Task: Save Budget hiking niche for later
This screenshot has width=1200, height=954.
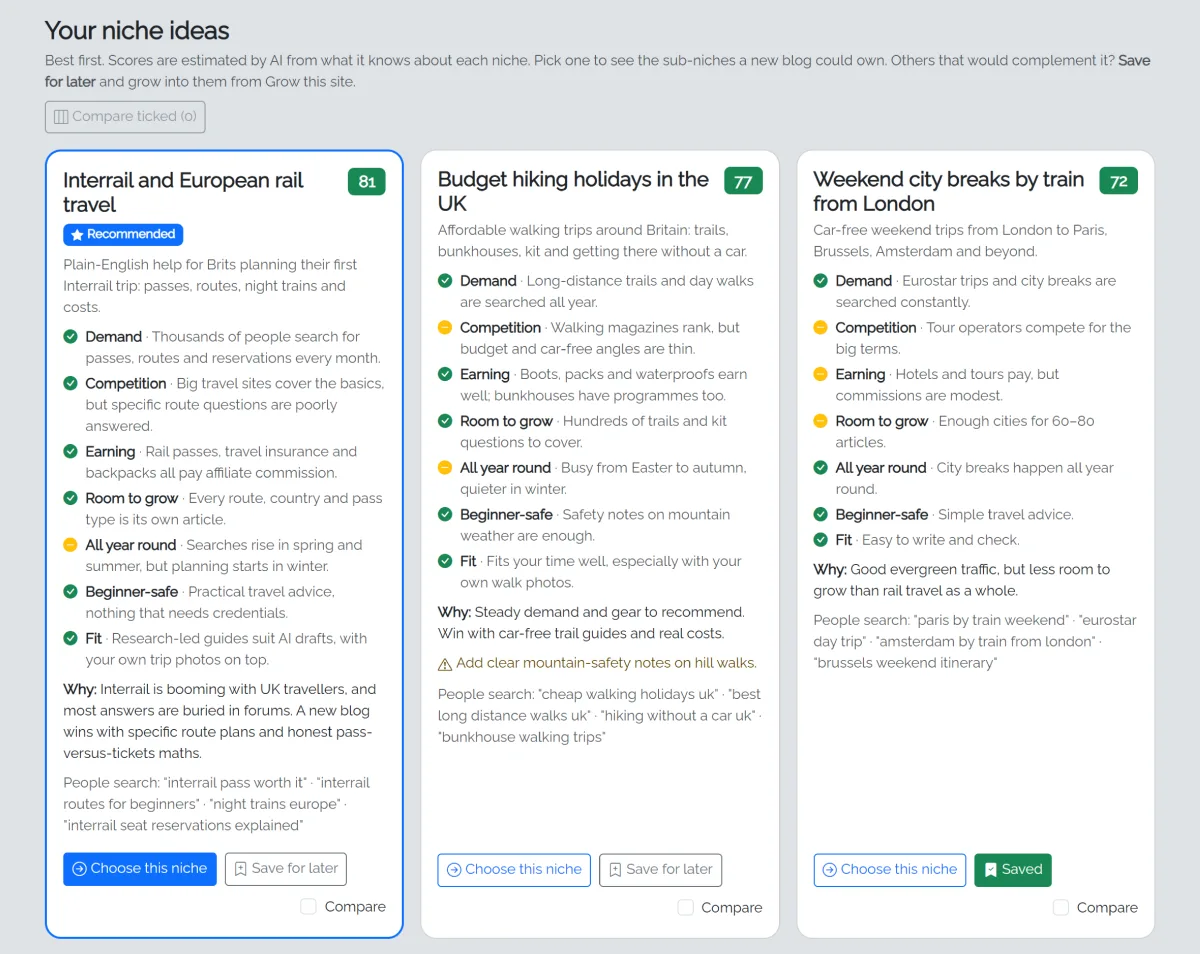Action: click(660, 869)
